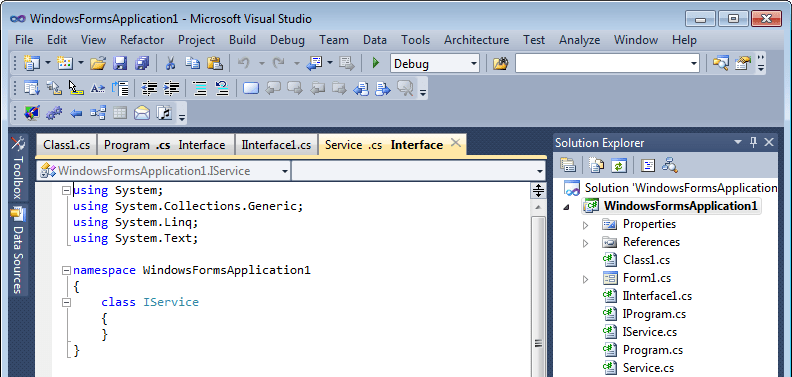Screen dimensions: 792x377
Task: Start debugging with the green play arrow
Action: point(375,63)
